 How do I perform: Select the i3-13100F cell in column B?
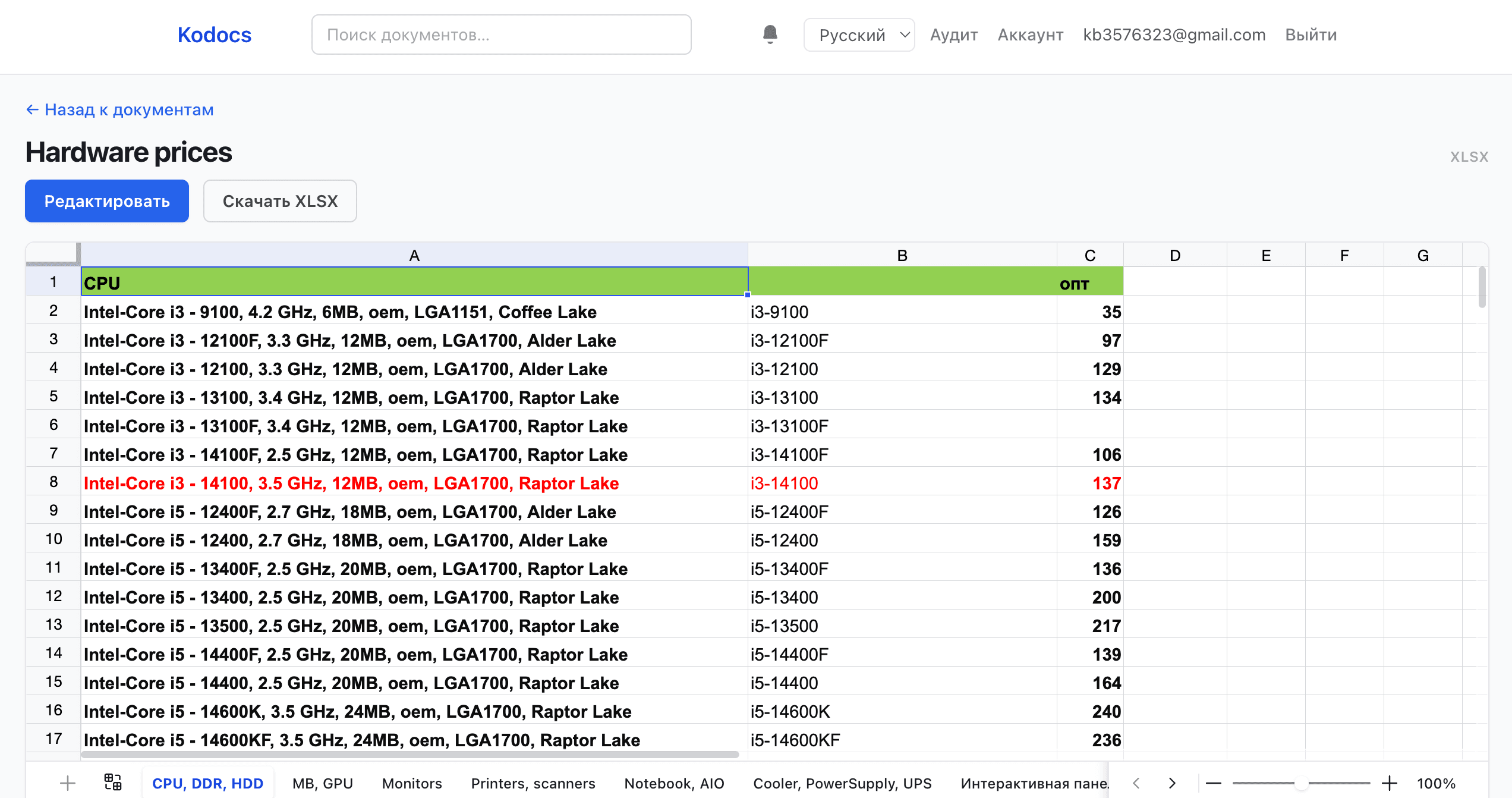tap(902, 425)
